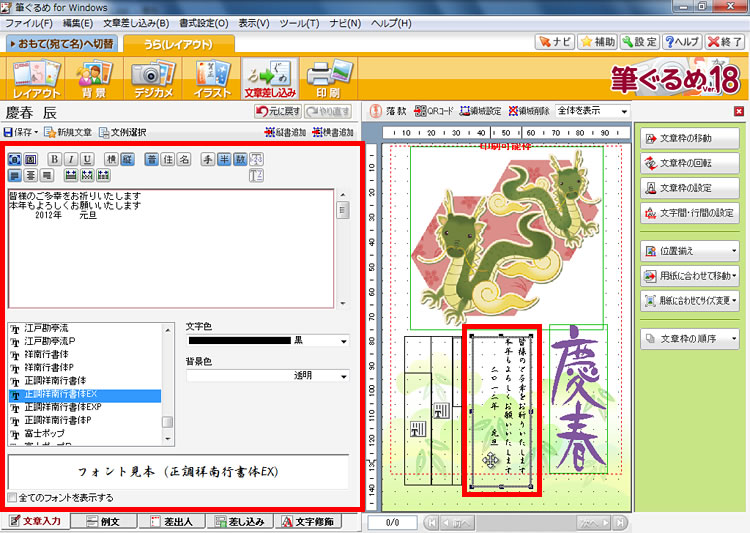Open the 書式設定(O) menu
Image resolution: width=750 pixels, height=533 pixels.
pos(204,23)
